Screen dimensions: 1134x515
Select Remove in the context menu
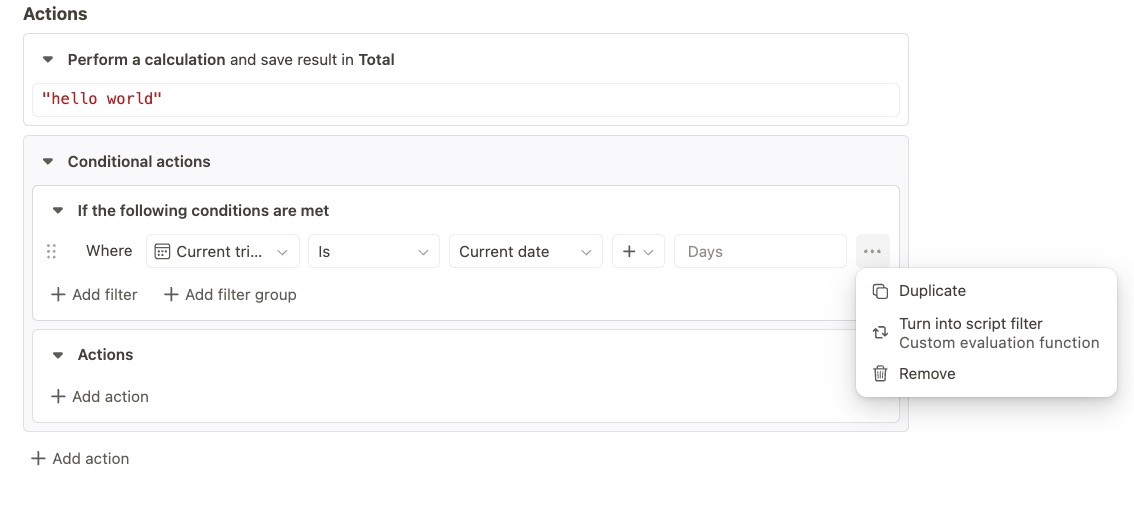tap(927, 374)
